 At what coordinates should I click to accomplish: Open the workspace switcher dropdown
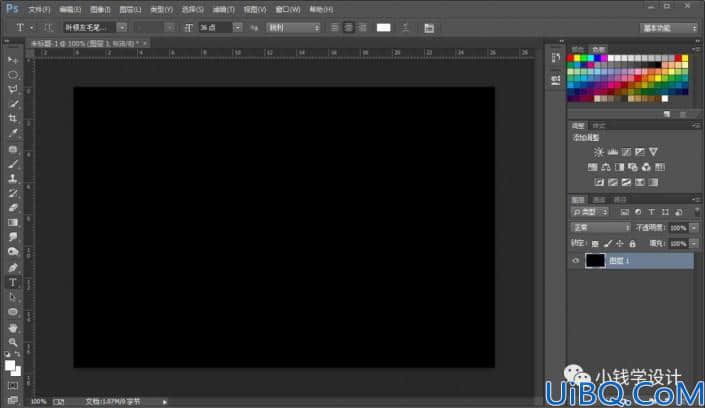pyautogui.click(x=669, y=28)
